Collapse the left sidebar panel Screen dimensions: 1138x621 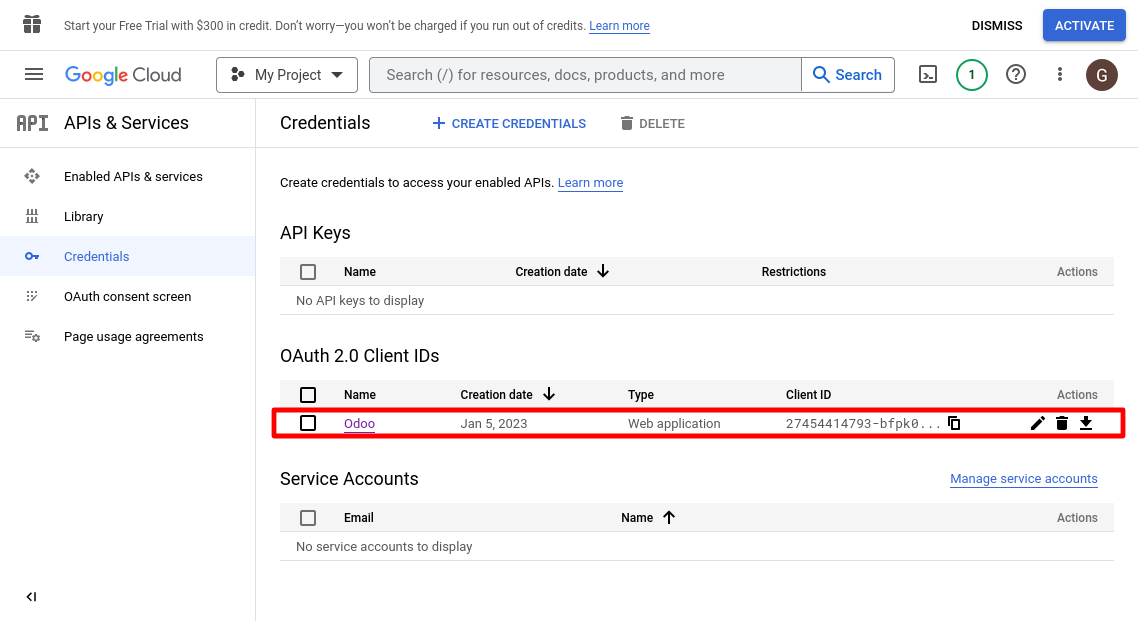point(31,597)
